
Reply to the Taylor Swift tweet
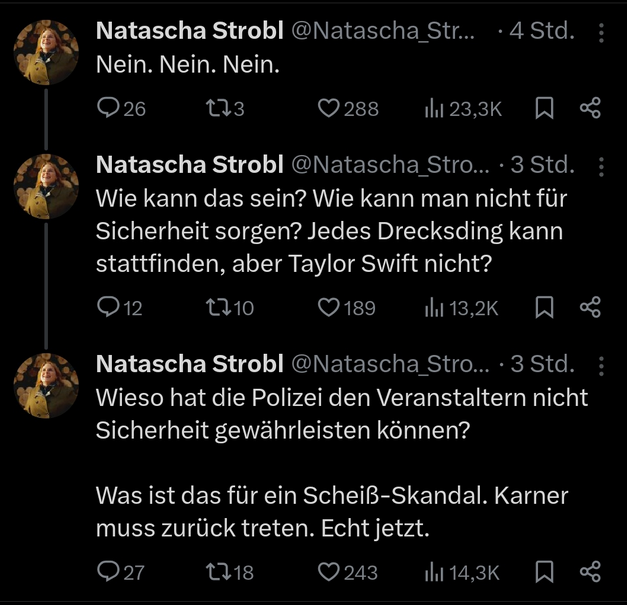point(109,307)
